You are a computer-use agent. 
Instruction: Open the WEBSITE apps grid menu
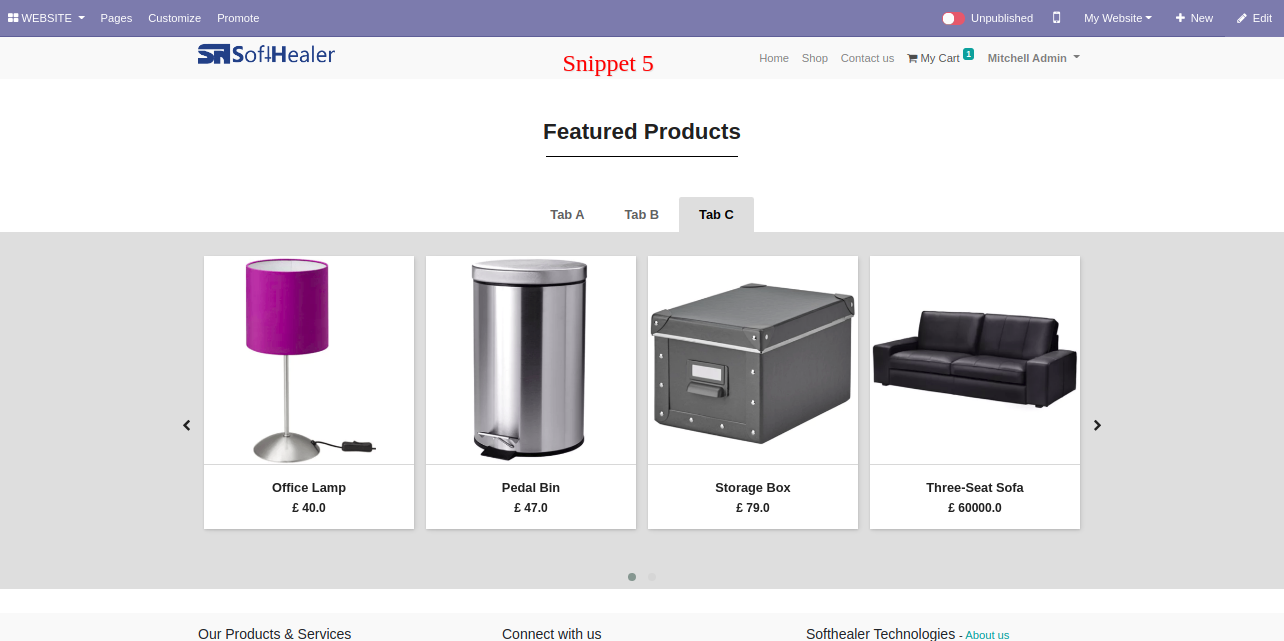coord(46,18)
